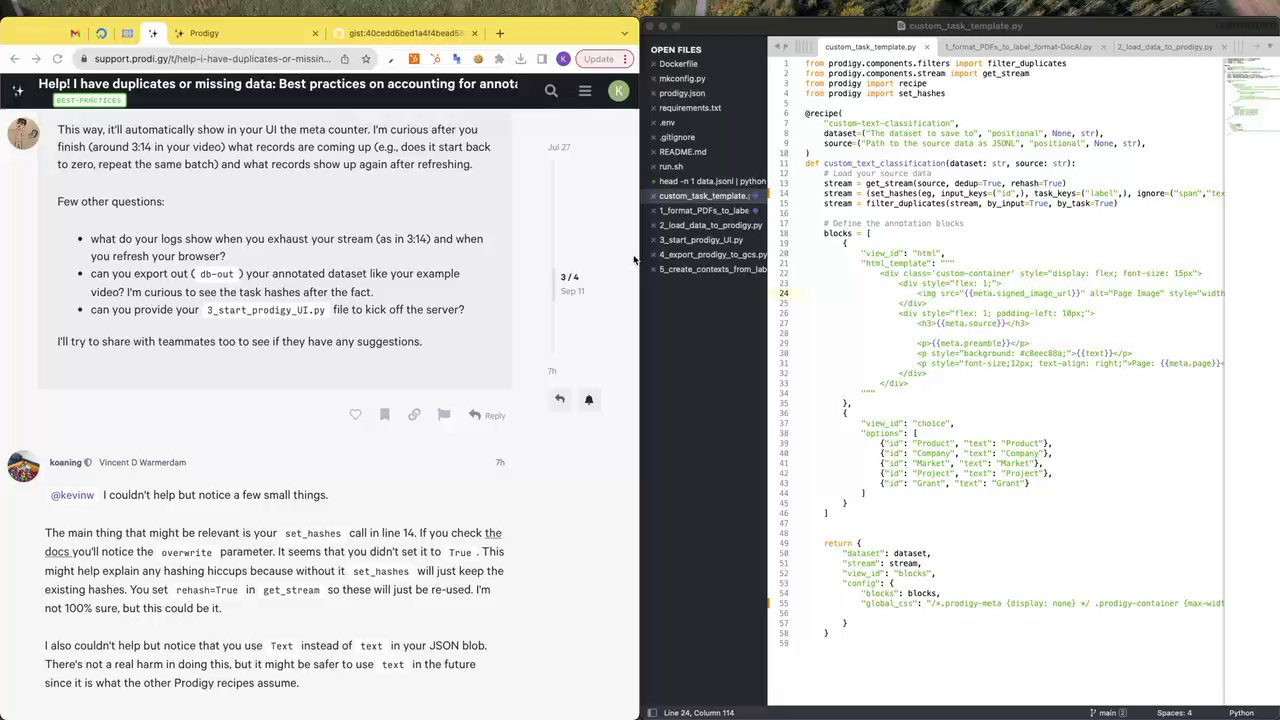The width and height of the screenshot is (1280, 720).
Task: Jump to the Sep 11 timeline date
Action: 572,291
